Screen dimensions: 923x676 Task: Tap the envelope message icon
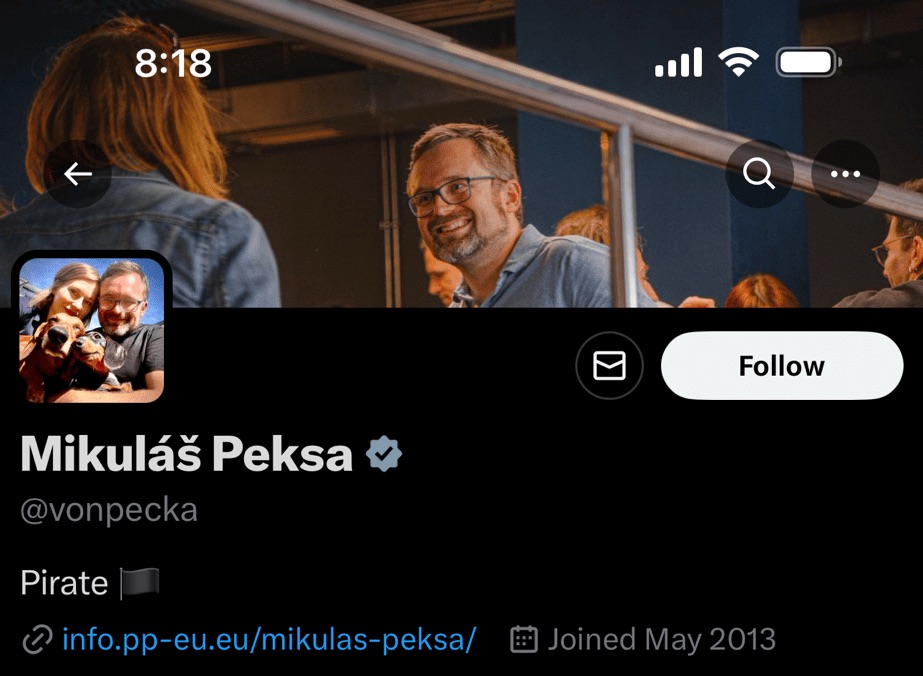pos(609,366)
